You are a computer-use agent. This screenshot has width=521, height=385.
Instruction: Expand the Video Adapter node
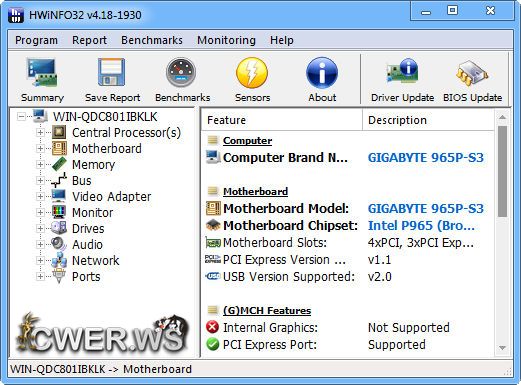[40, 196]
